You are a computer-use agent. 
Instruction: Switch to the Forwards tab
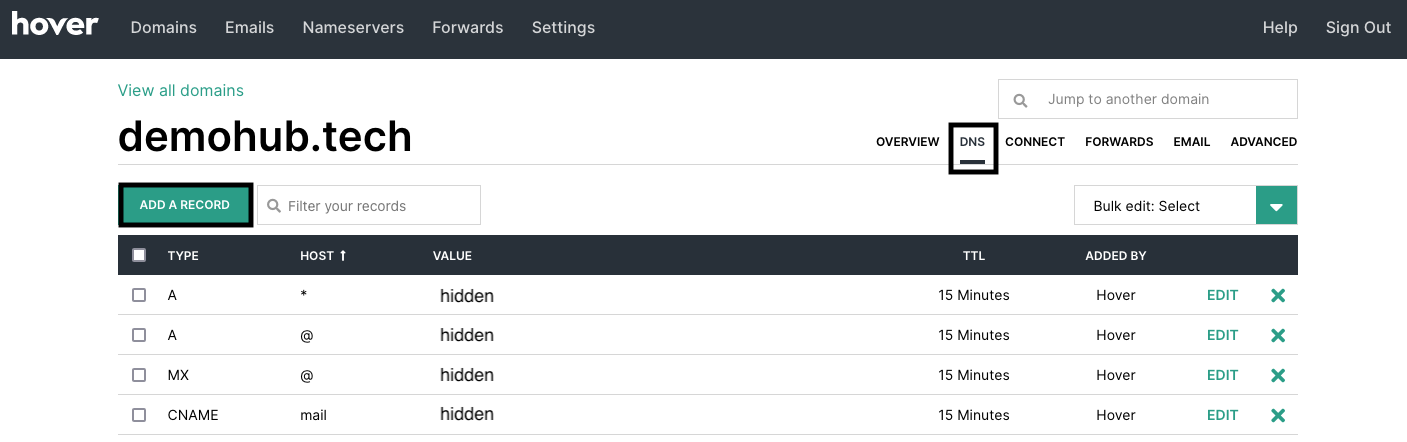coord(1119,142)
